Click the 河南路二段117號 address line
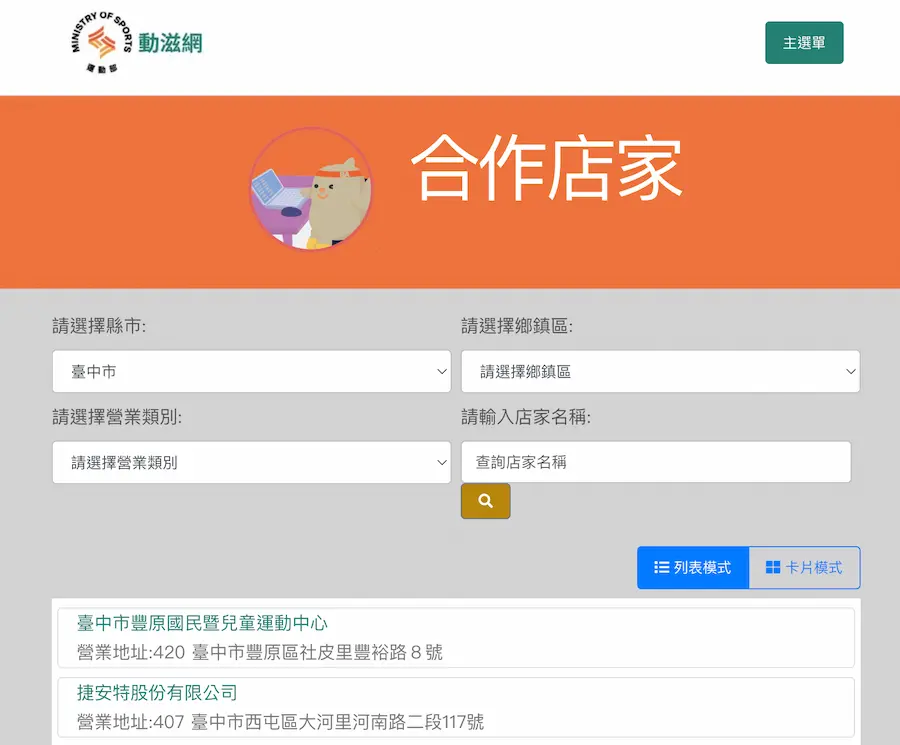 point(280,721)
